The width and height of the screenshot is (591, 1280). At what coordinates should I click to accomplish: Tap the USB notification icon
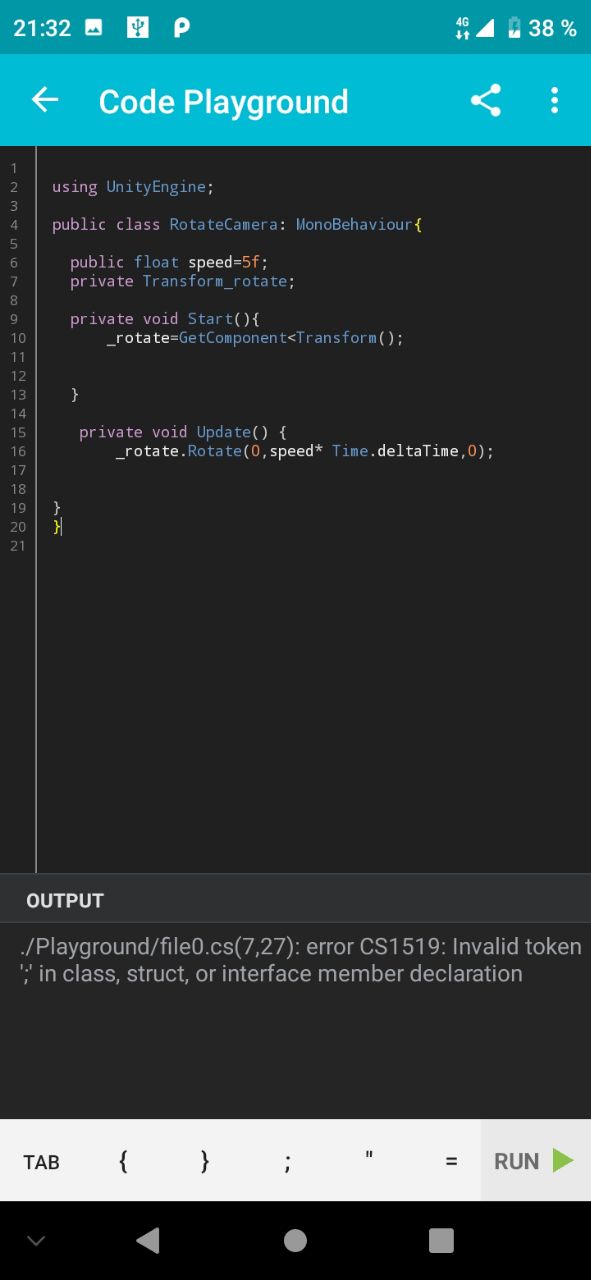point(138,28)
